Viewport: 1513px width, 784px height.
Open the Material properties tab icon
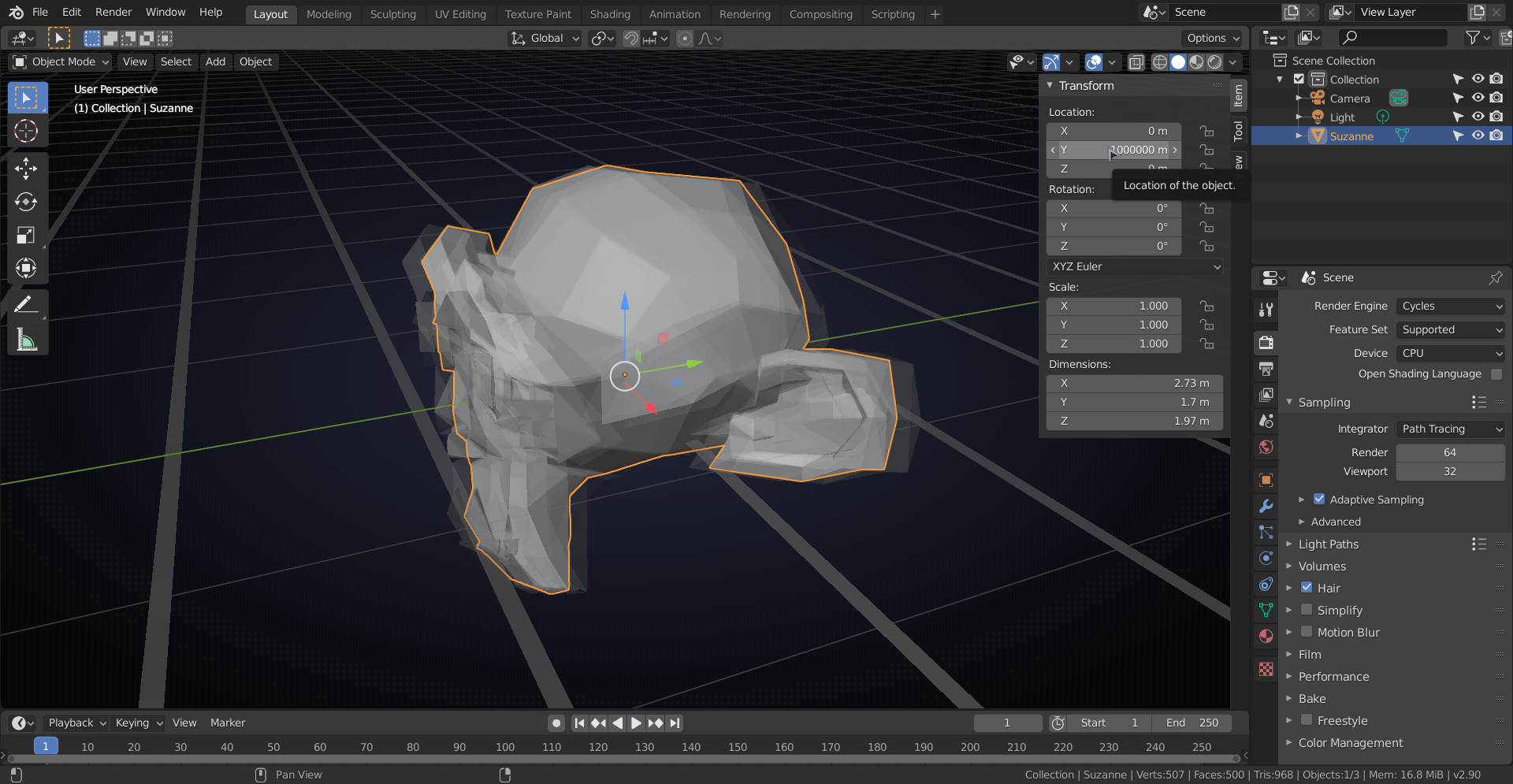tap(1266, 636)
